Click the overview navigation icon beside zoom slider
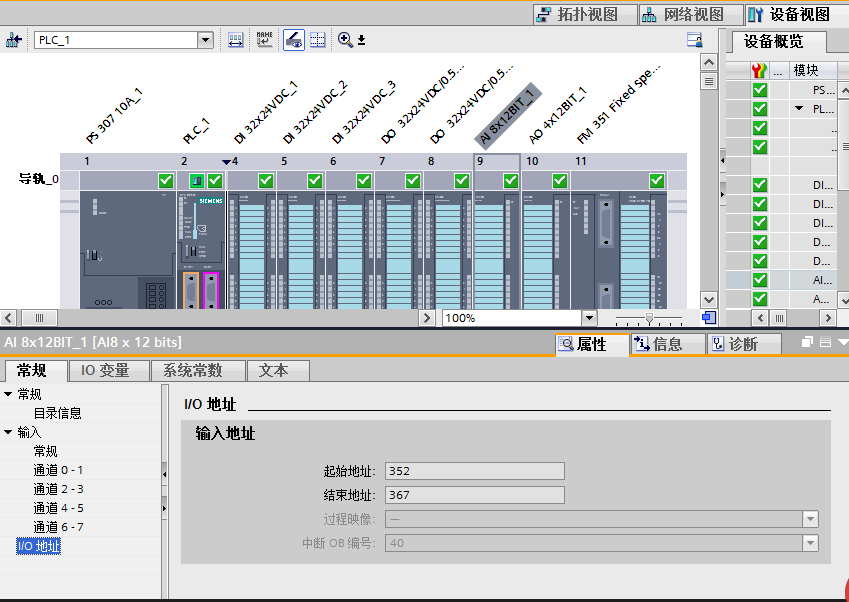The height and width of the screenshot is (602, 849). click(x=709, y=318)
